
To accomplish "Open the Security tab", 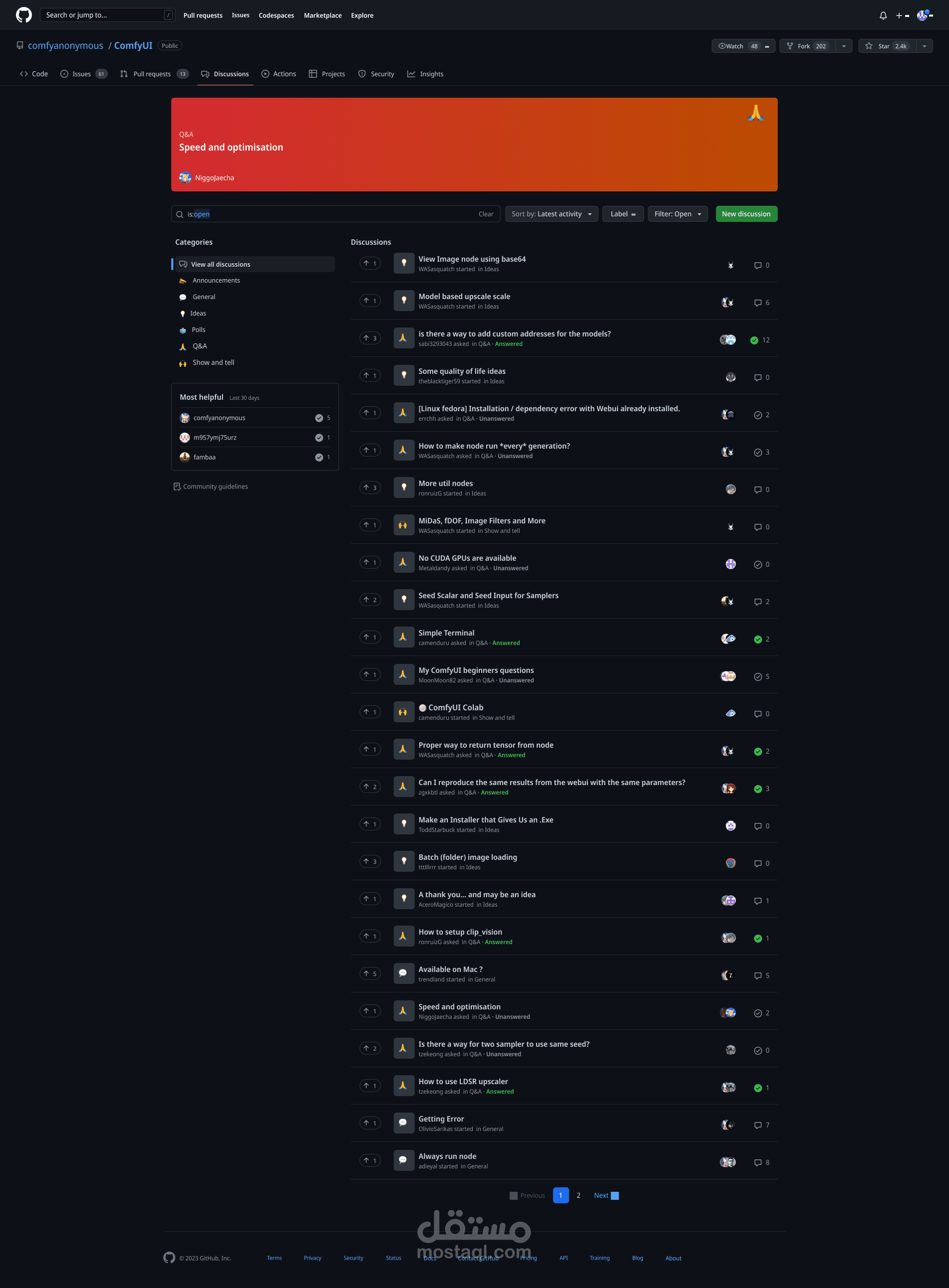I will (377, 74).
